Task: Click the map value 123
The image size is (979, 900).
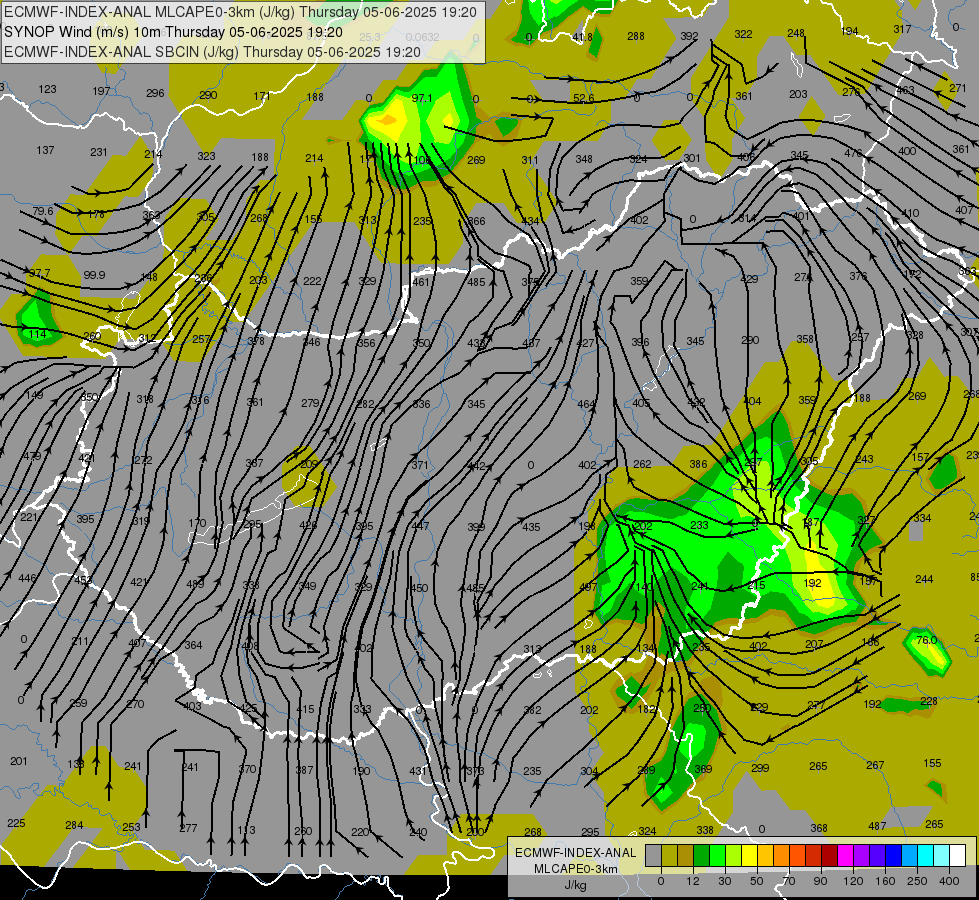Action: pyautogui.click(x=47, y=89)
